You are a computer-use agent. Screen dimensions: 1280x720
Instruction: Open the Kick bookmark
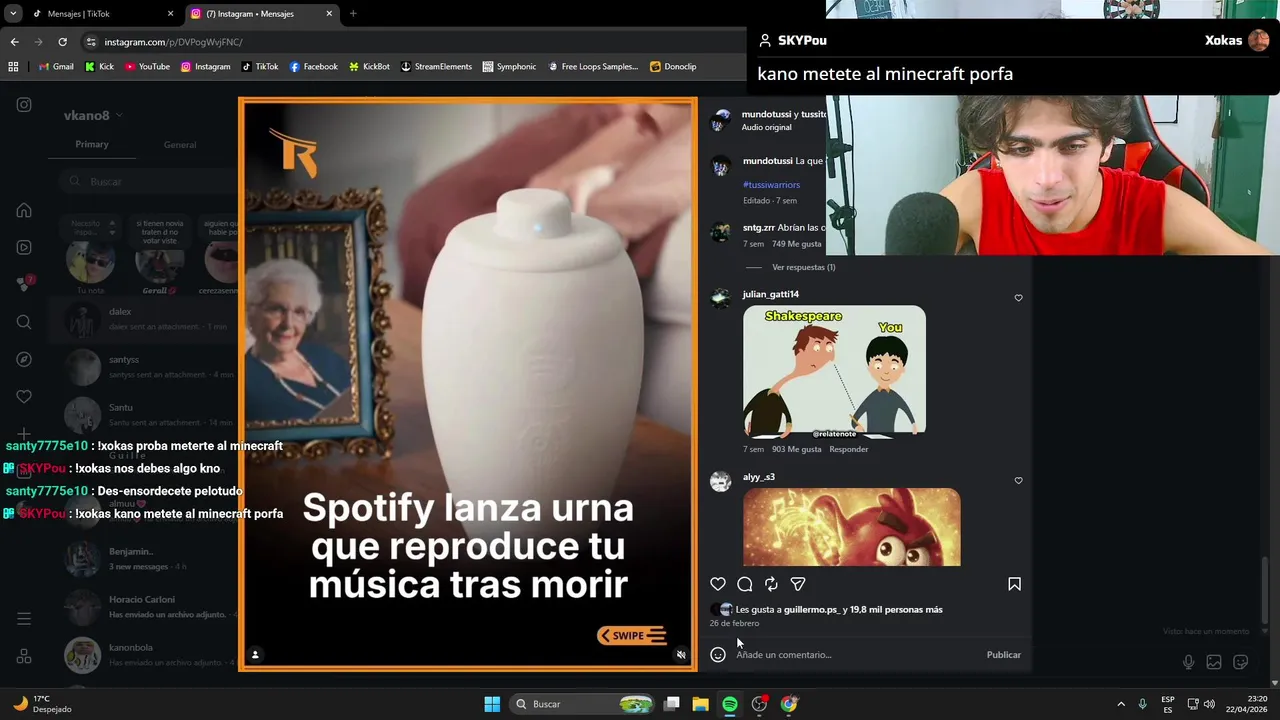pyautogui.click(x=99, y=67)
